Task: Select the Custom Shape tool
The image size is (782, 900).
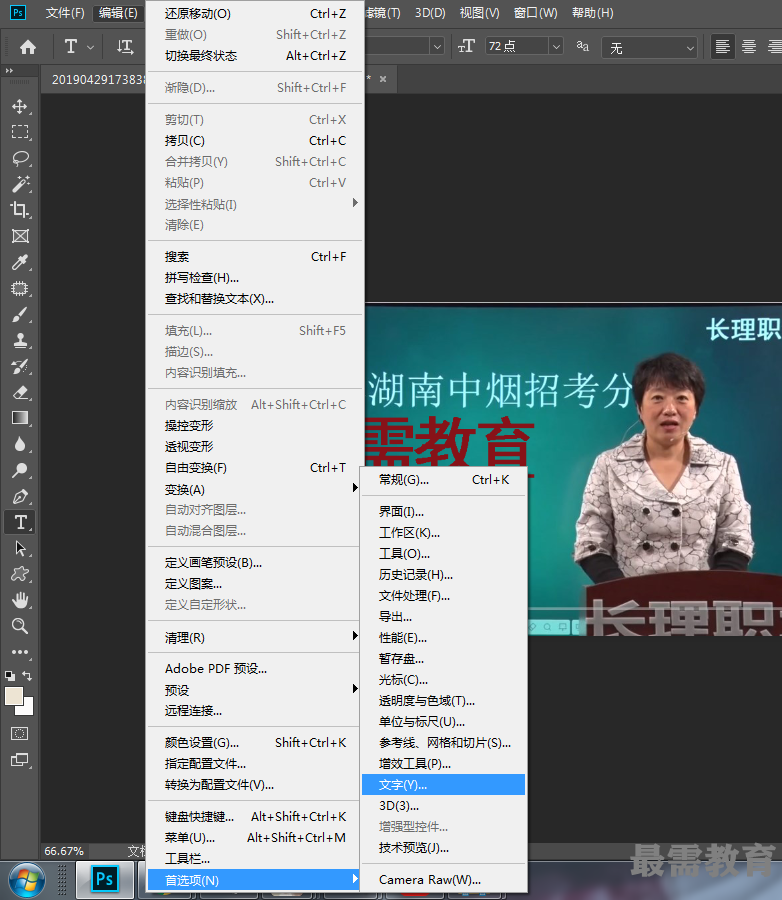Action: [20, 574]
